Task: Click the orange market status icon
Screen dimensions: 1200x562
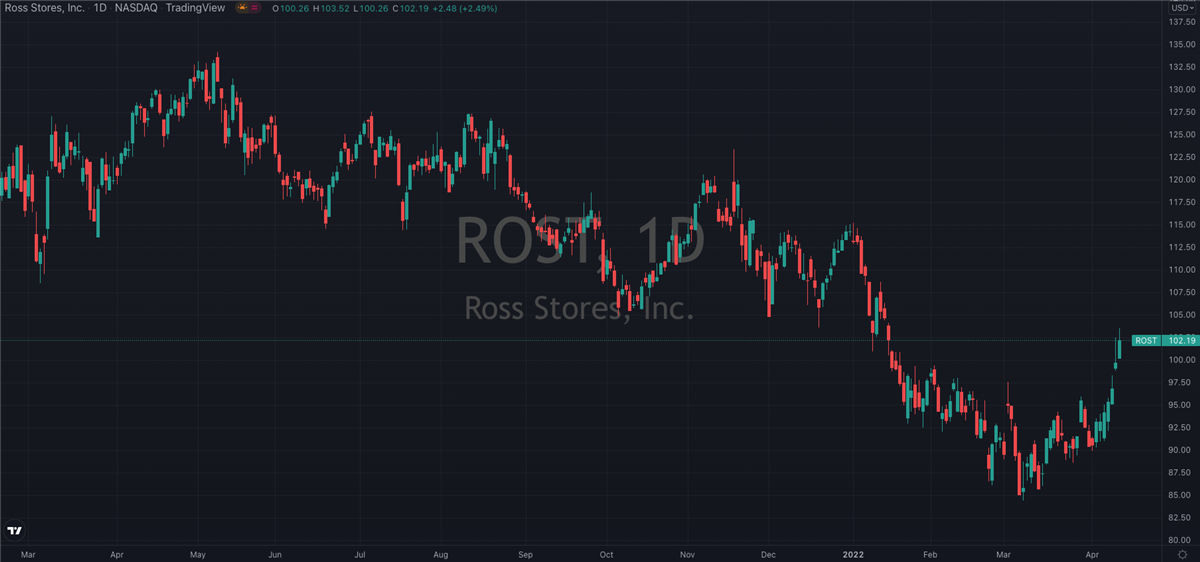Action: [243, 8]
